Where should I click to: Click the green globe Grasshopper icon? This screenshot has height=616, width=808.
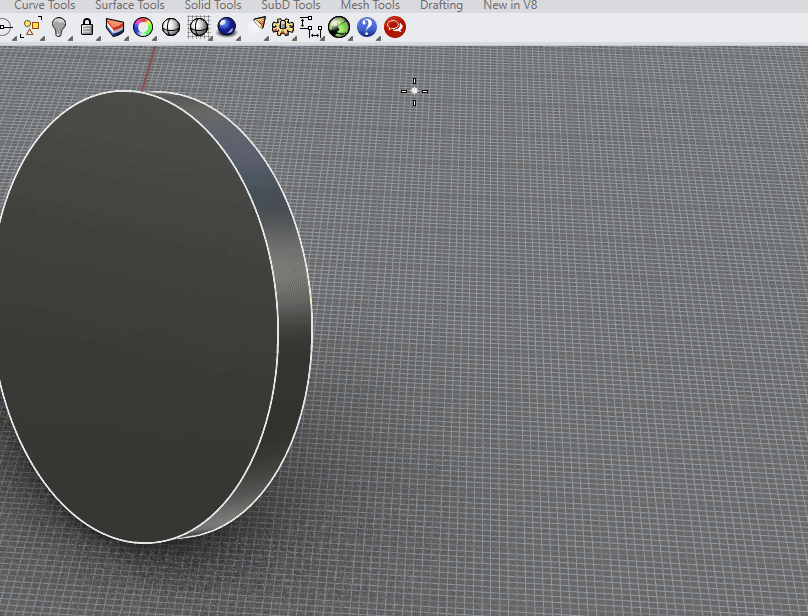coord(339,27)
